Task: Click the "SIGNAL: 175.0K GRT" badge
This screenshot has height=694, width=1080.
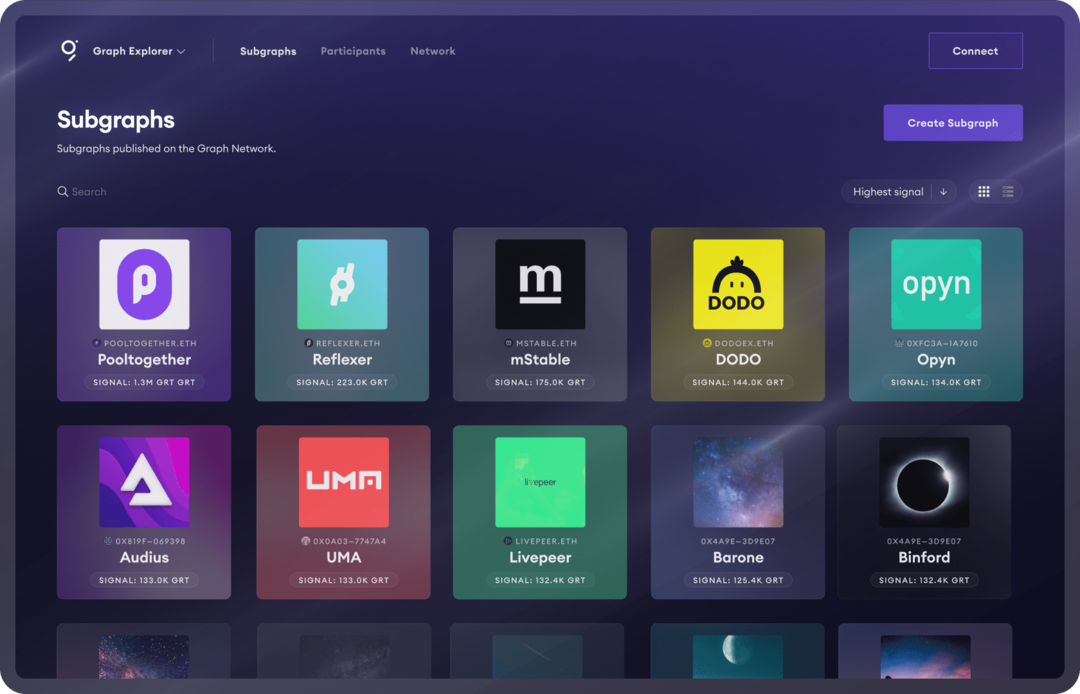Action: 540,382
